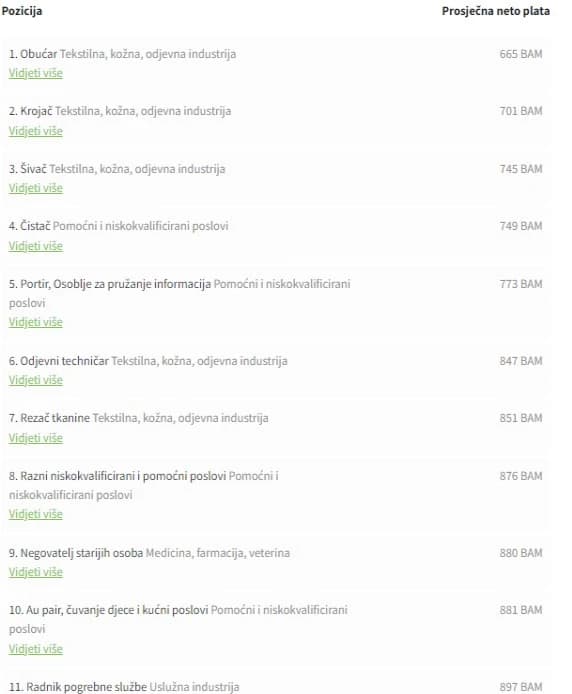Open "Vidjeti više" under Rezač tkanine
This screenshot has height=694, width=572.
tap(36, 438)
